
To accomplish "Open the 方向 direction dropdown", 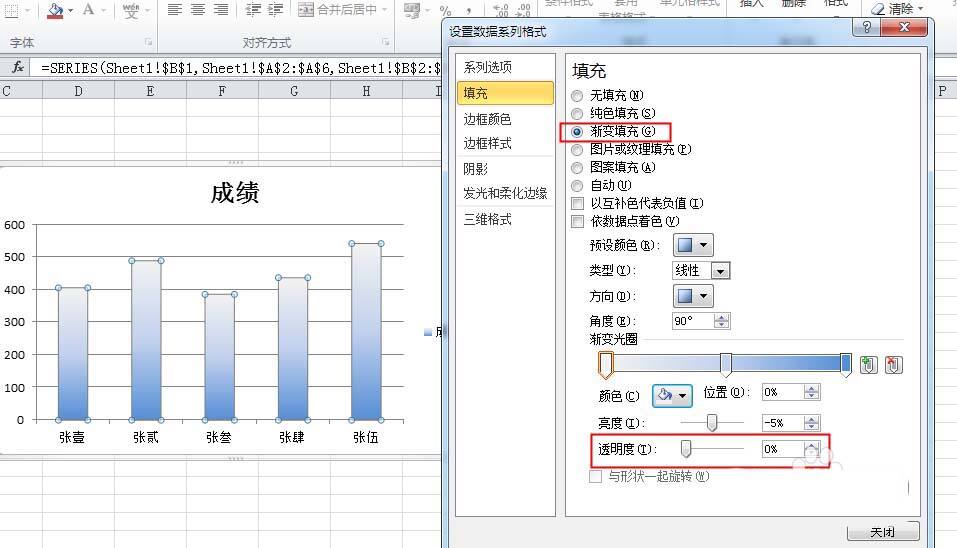I will click(693, 296).
